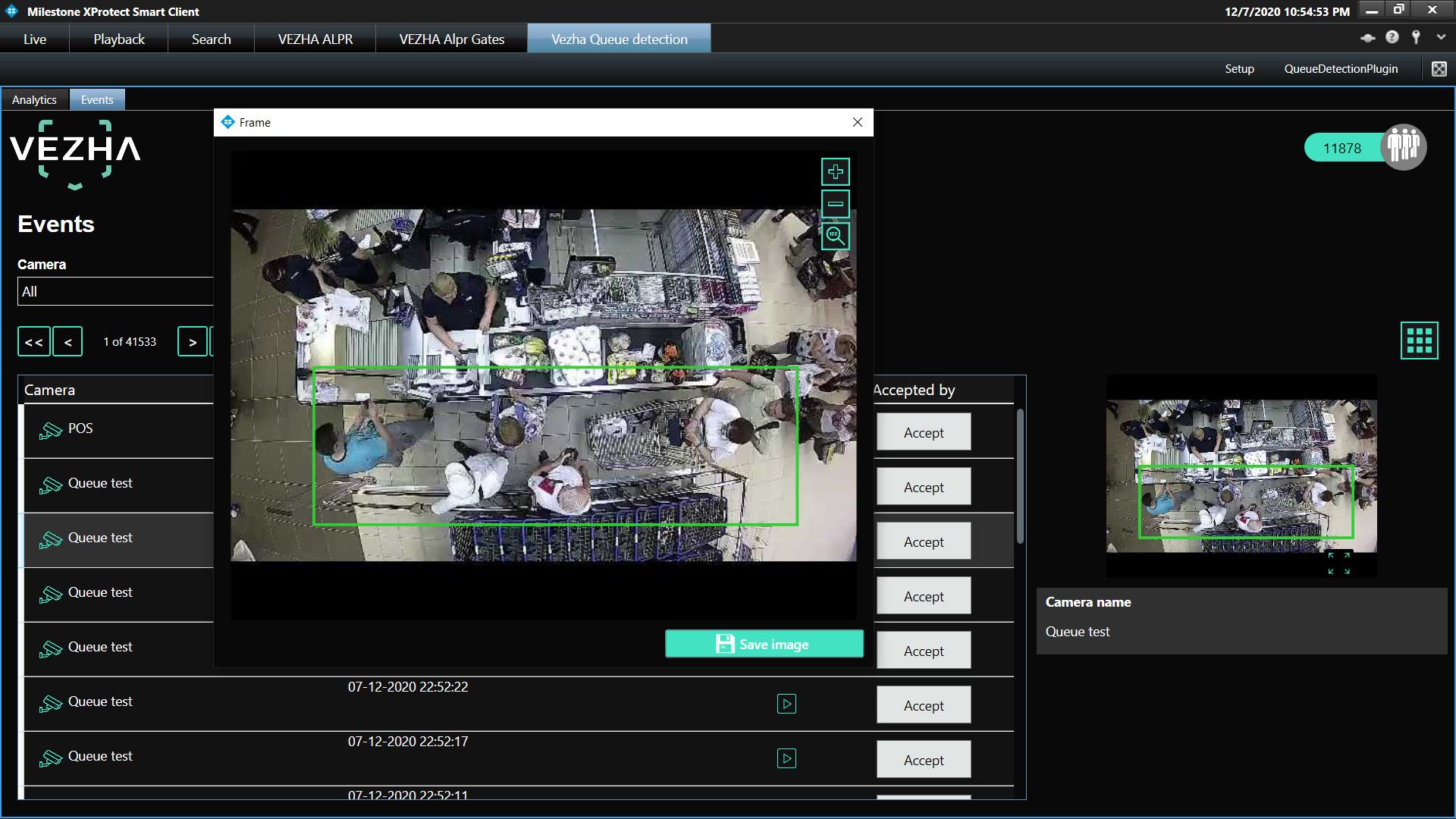The image size is (1456, 819).
Task: Open the Camera filter dropdown showing All
Action: [x=115, y=291]
